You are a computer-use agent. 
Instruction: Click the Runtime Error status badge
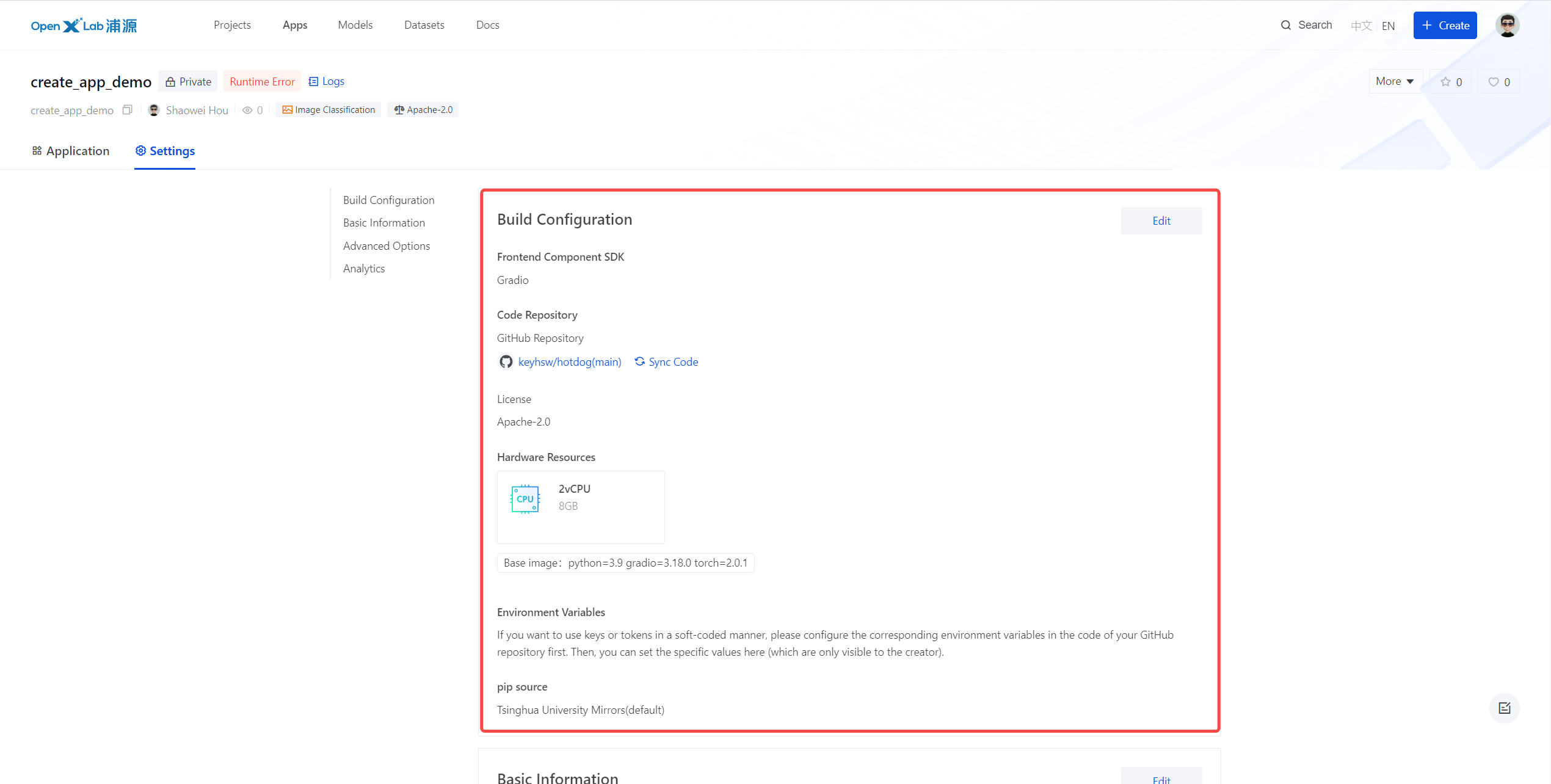262,81
